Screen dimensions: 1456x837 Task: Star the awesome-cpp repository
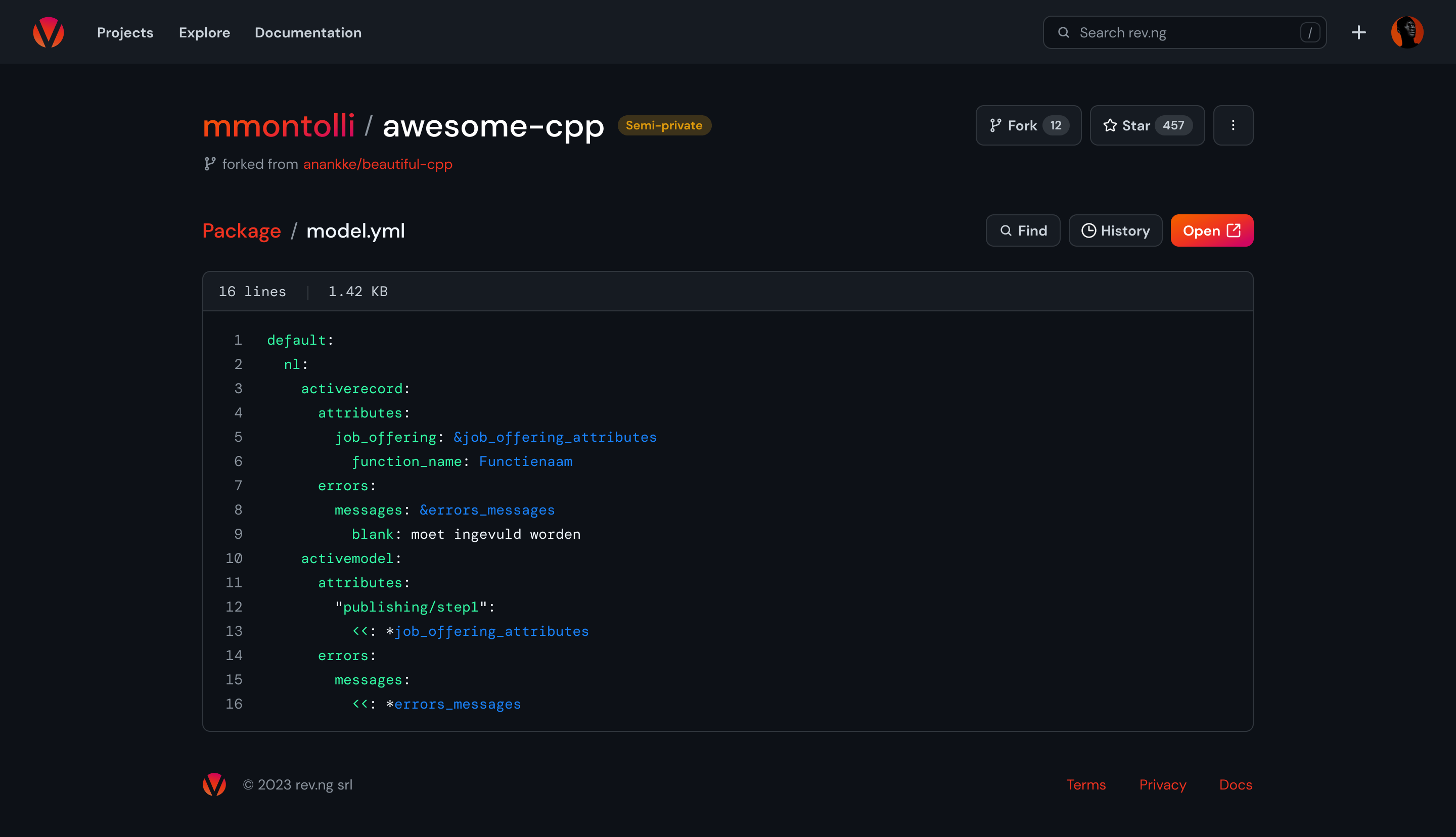pyautogui.click(x=1147, y=125)
